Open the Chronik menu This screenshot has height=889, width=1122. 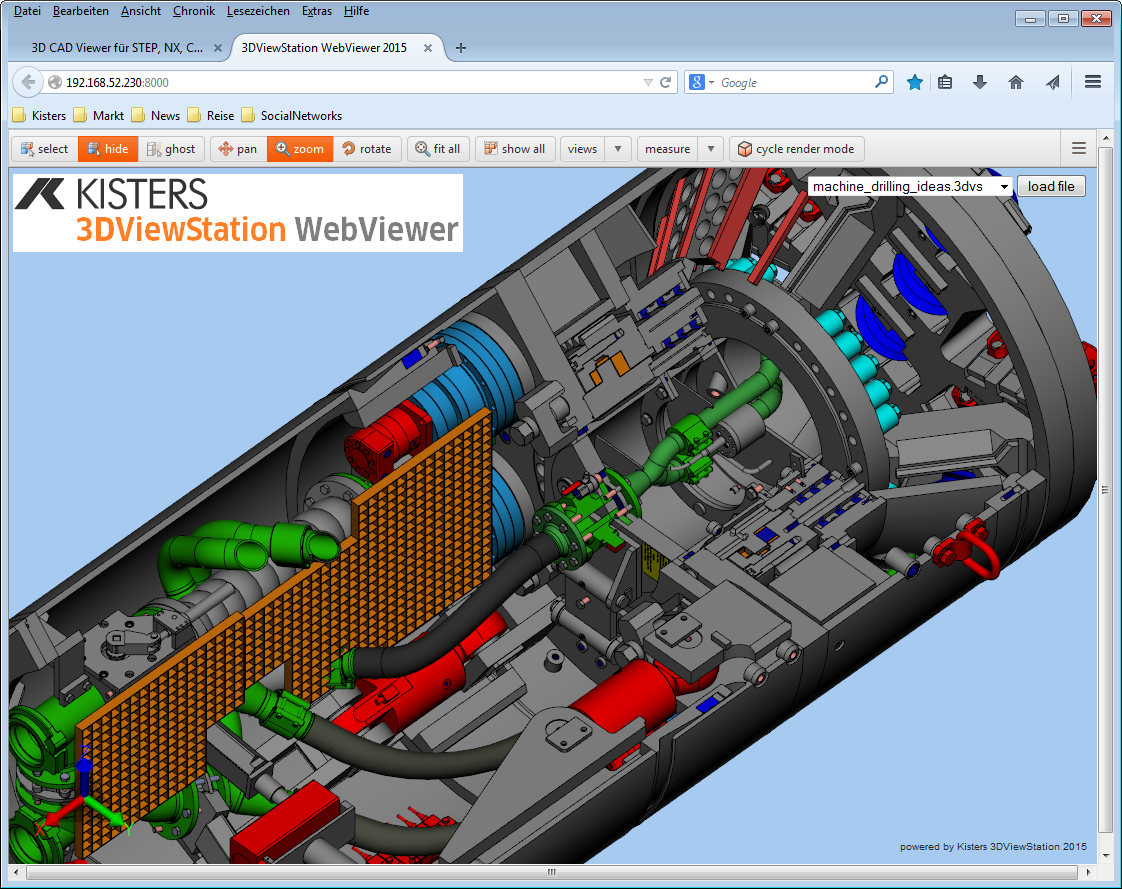(x=194, y=11)
